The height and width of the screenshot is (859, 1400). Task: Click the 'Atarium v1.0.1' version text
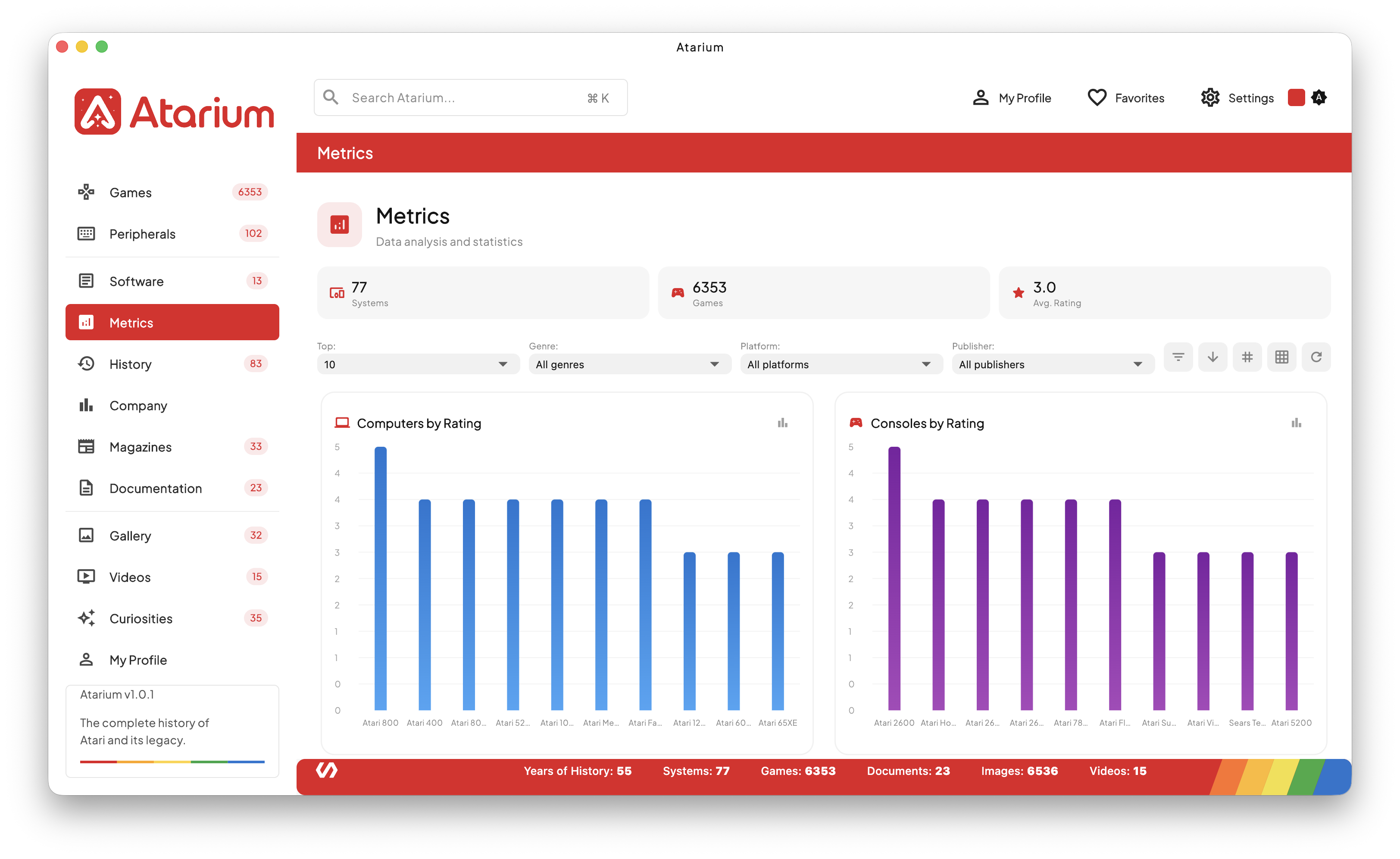[x=117, y=695]
